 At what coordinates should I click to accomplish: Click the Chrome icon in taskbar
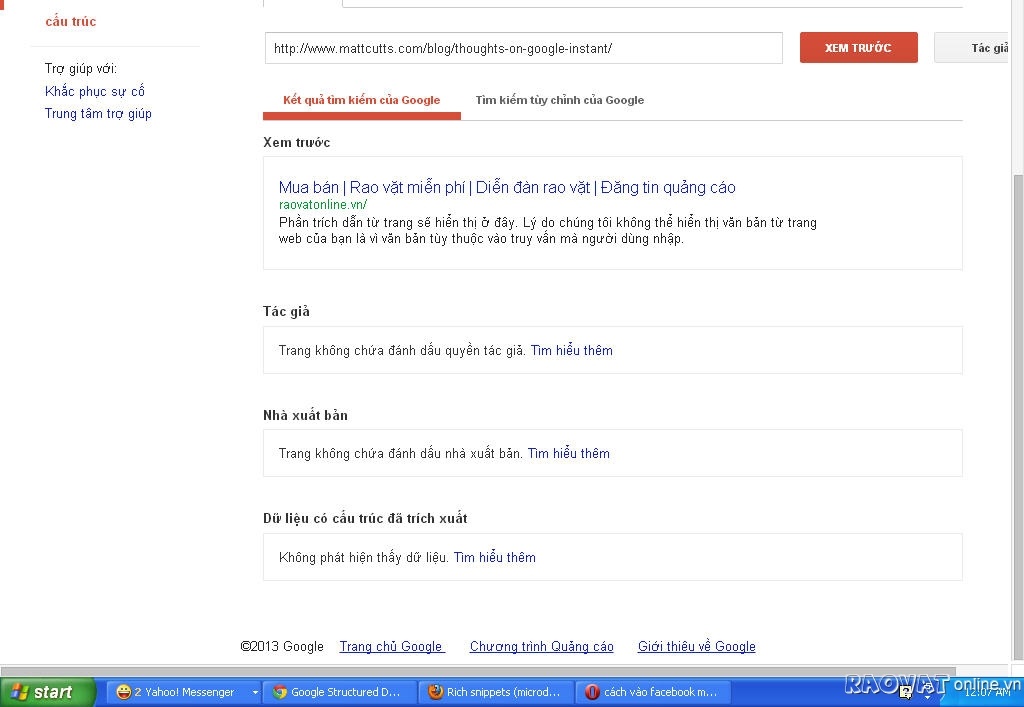pyautogui.click(x=280, y=692)
